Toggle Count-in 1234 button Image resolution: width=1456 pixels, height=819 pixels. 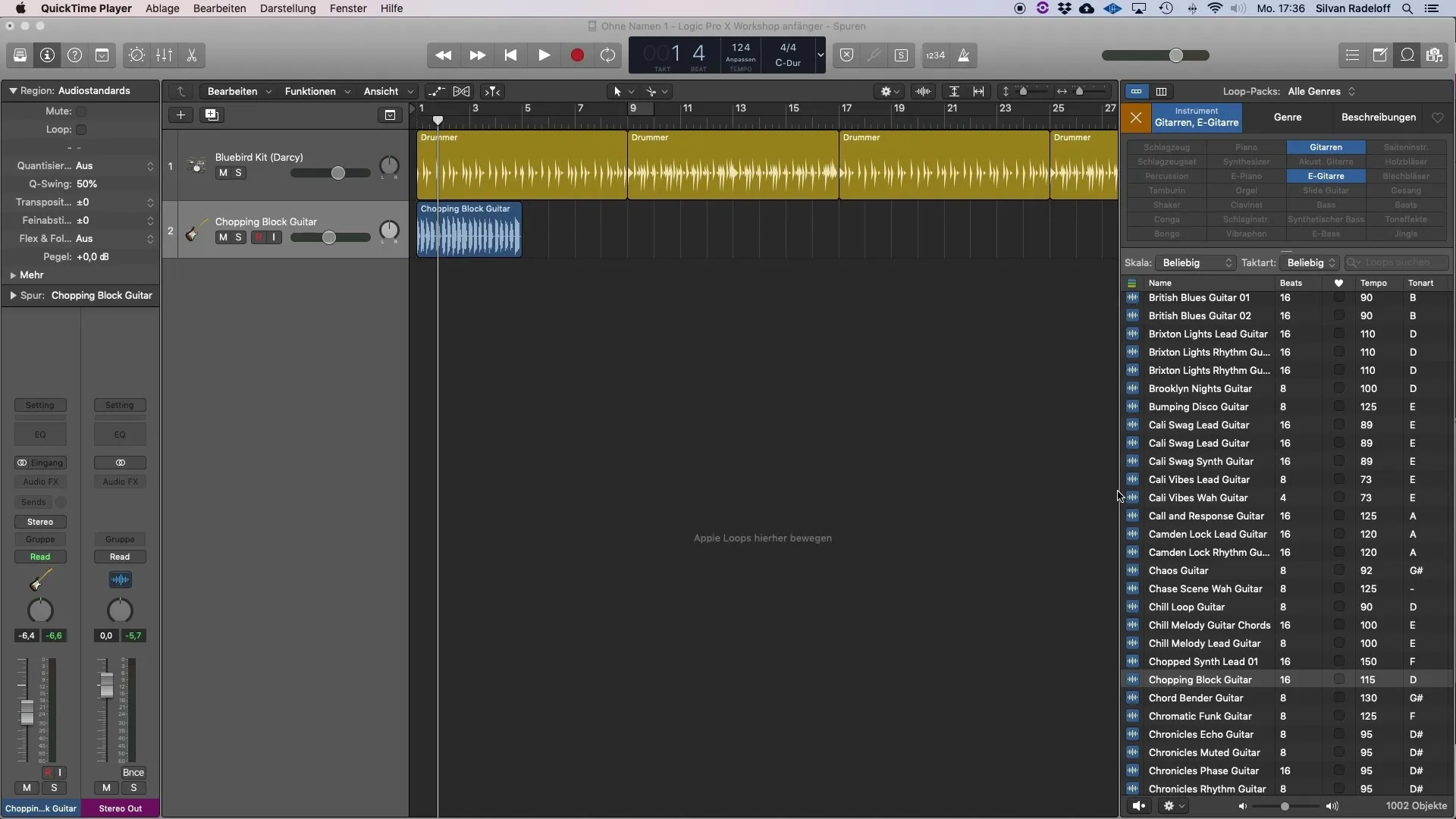click(x=936, y=55)
